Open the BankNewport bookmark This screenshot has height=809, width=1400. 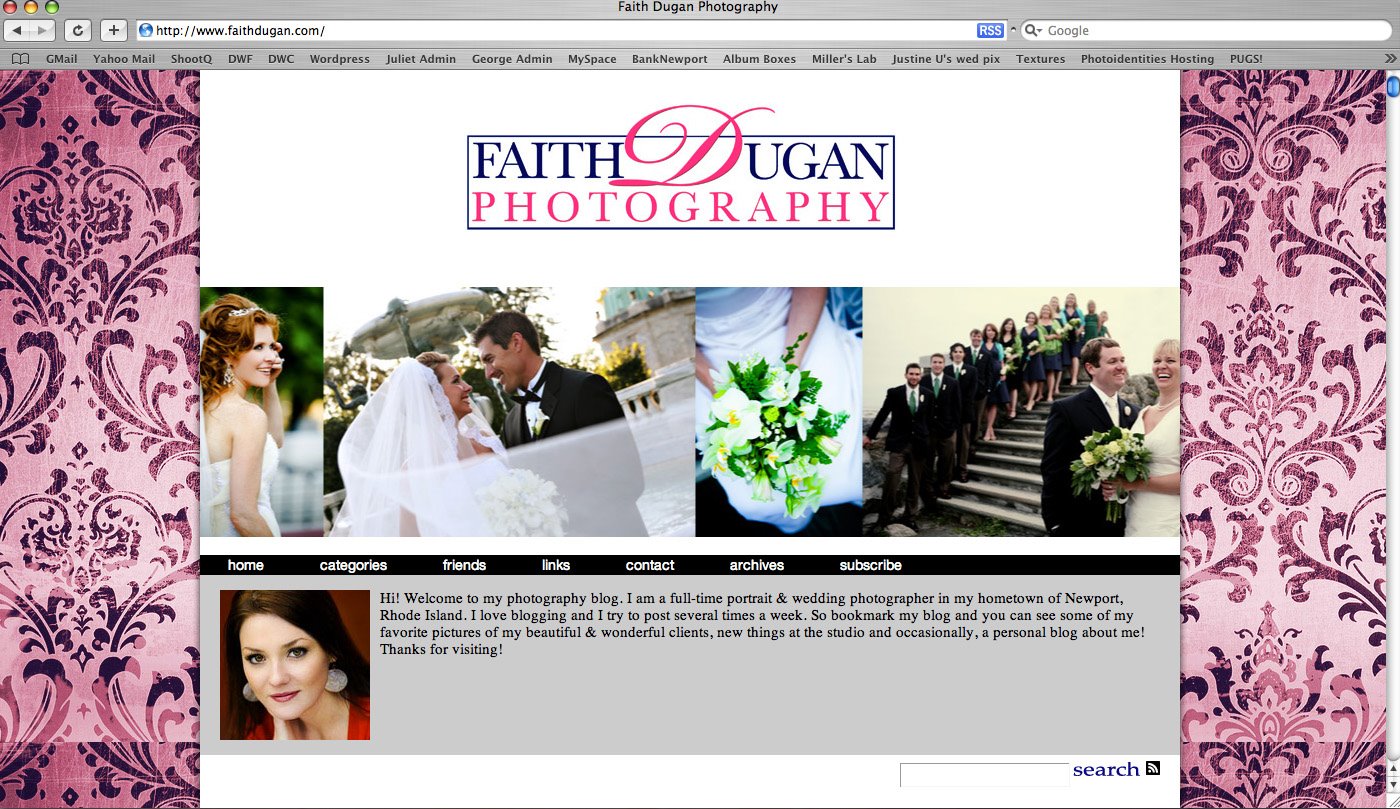pyautogui.click(x=669, y=59)
